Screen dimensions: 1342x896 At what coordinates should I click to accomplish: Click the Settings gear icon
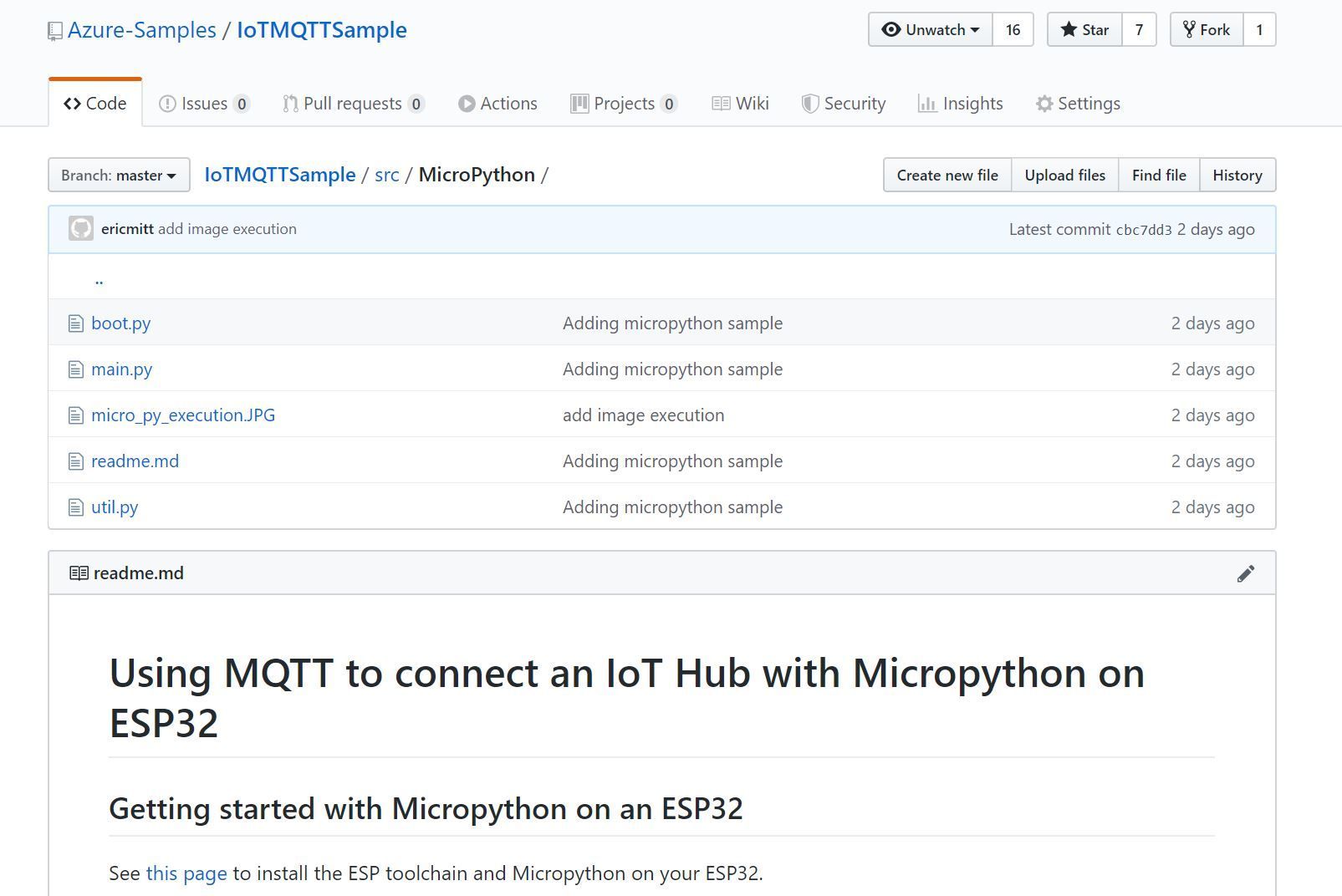tap(1043, 103)
